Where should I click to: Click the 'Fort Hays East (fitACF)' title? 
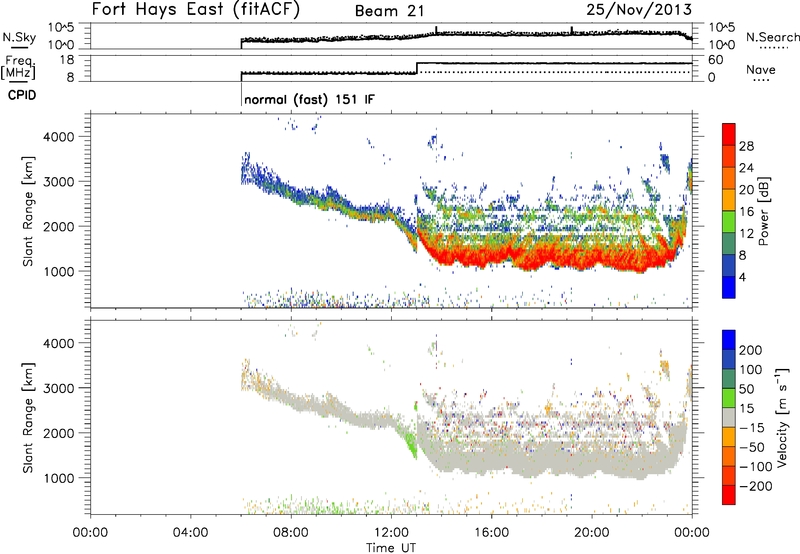[x=196, y=10]
